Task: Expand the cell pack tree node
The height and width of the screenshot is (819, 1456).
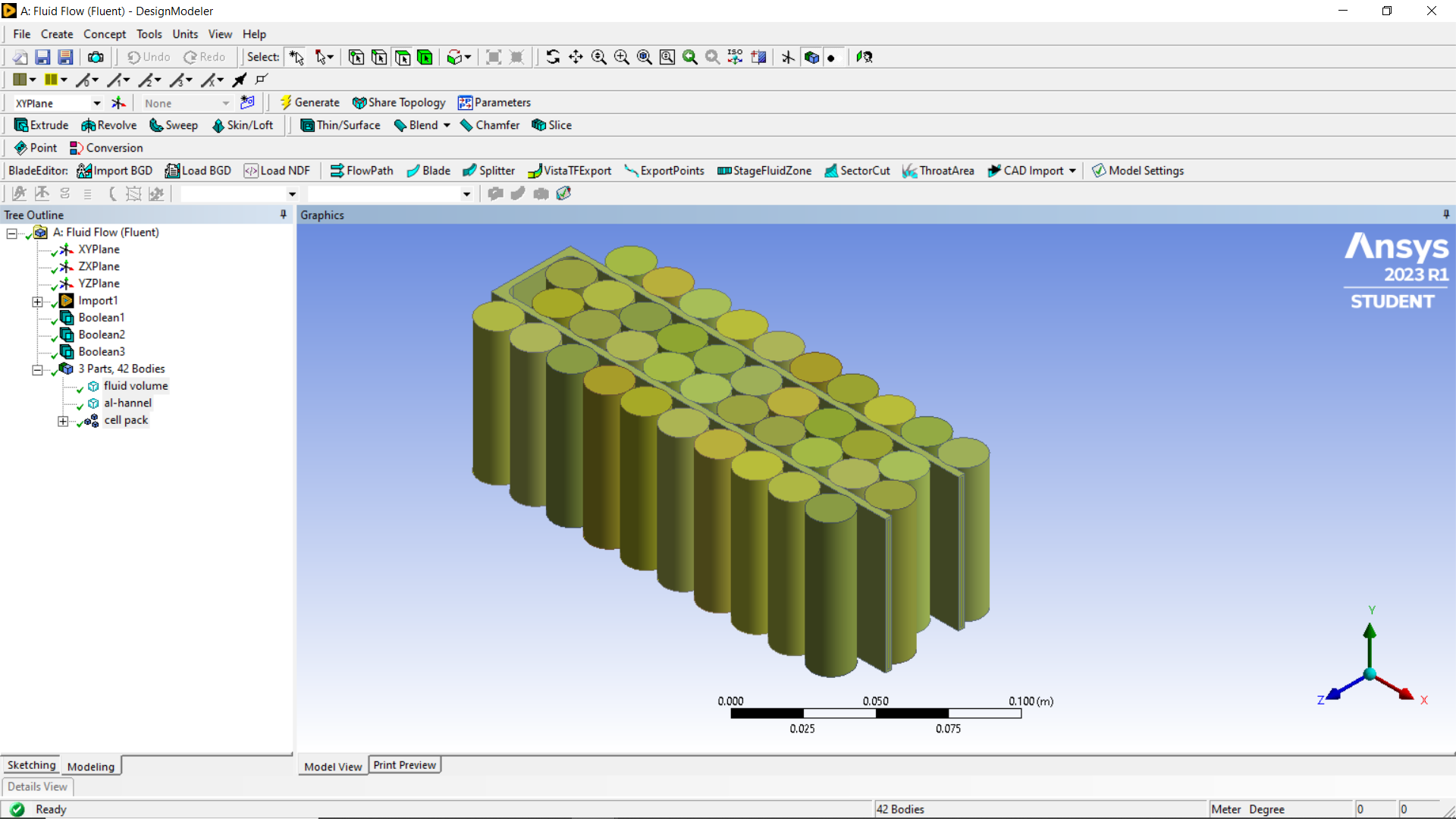Action: [63, 421]
